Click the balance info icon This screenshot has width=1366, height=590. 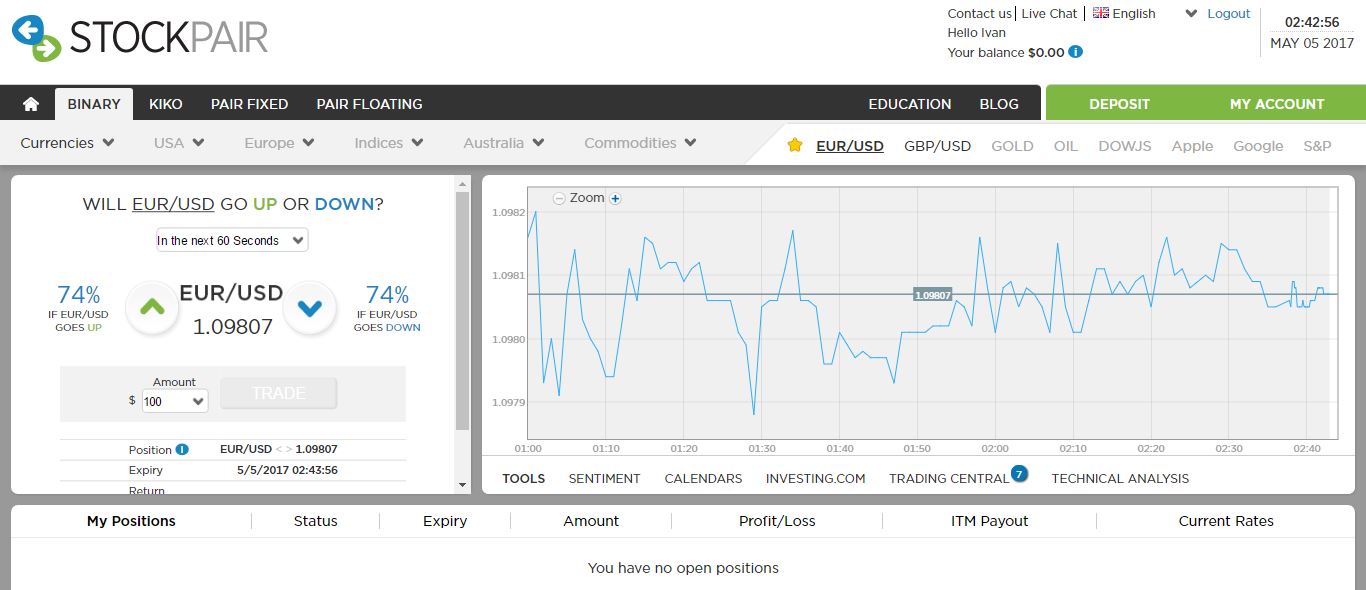click(1076, 52)
